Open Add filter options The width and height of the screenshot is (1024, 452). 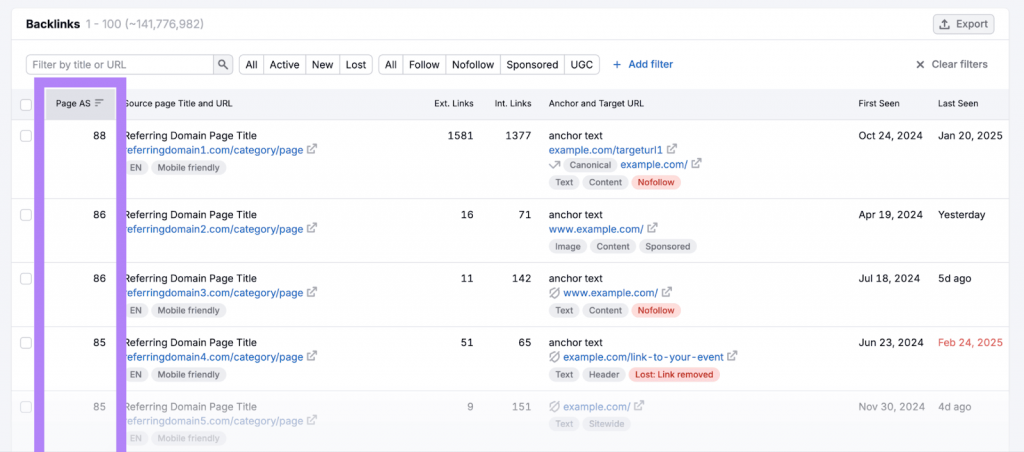tap(643, 65)
